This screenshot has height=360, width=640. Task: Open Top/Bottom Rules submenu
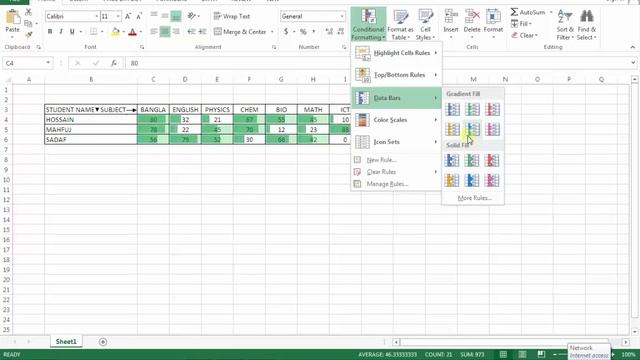[396, 75]
